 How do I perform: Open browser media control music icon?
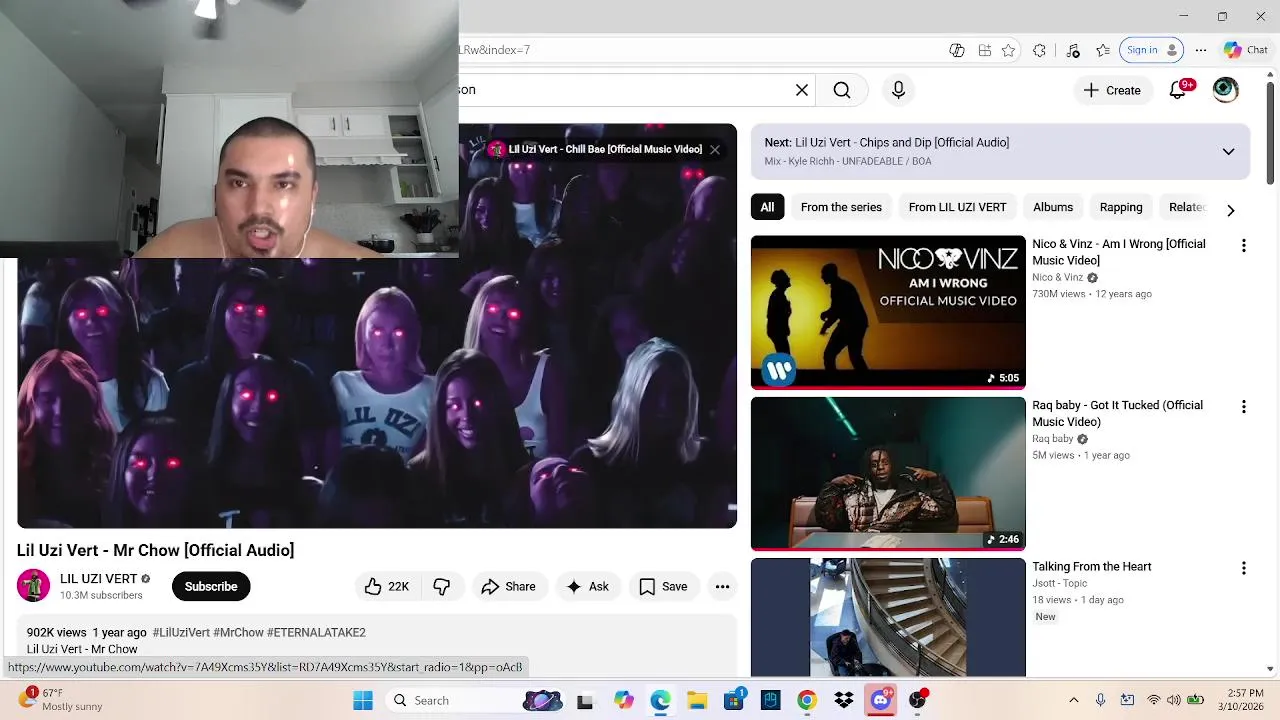tap(1073, 50)
